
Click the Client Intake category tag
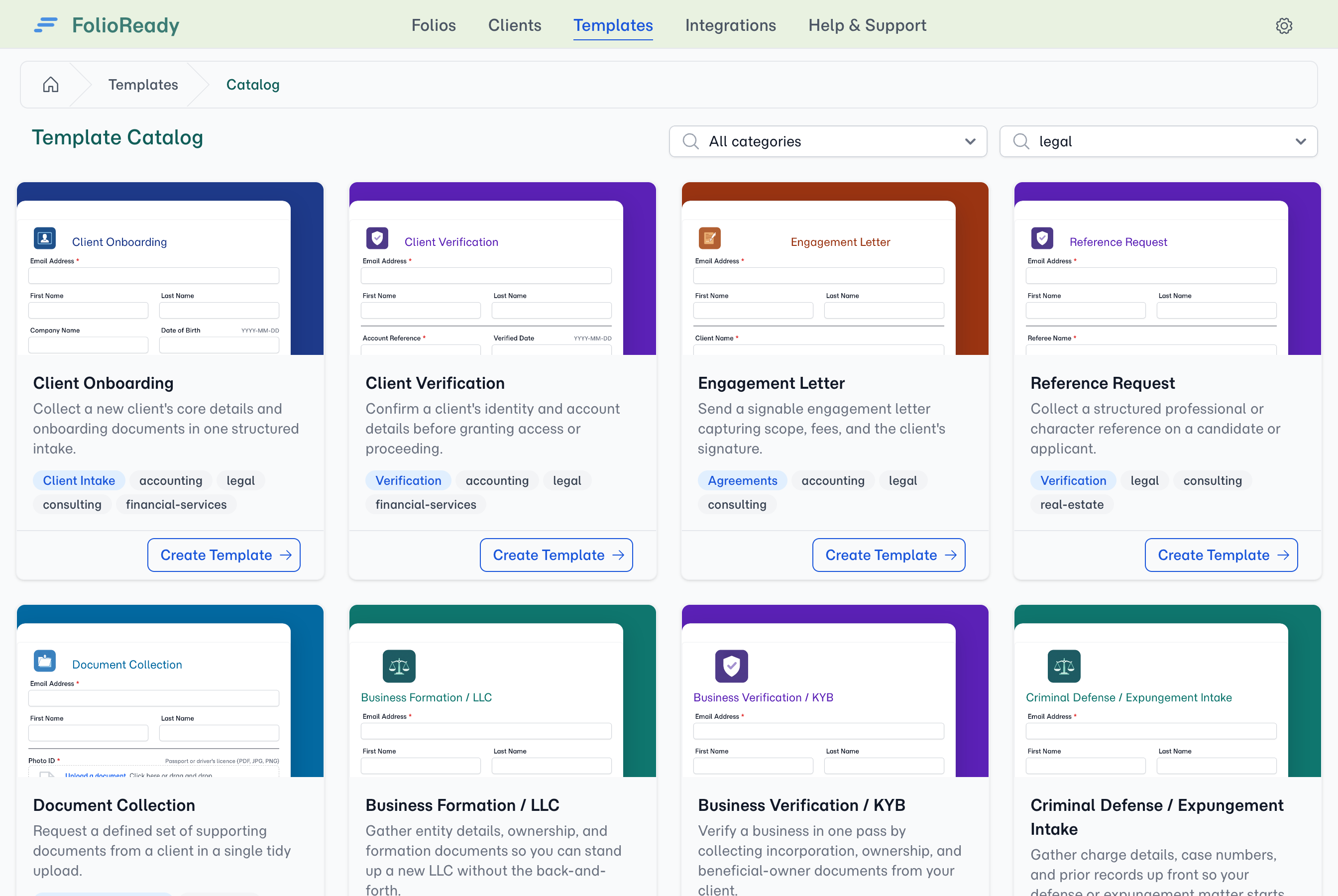(x=79, y=480)
